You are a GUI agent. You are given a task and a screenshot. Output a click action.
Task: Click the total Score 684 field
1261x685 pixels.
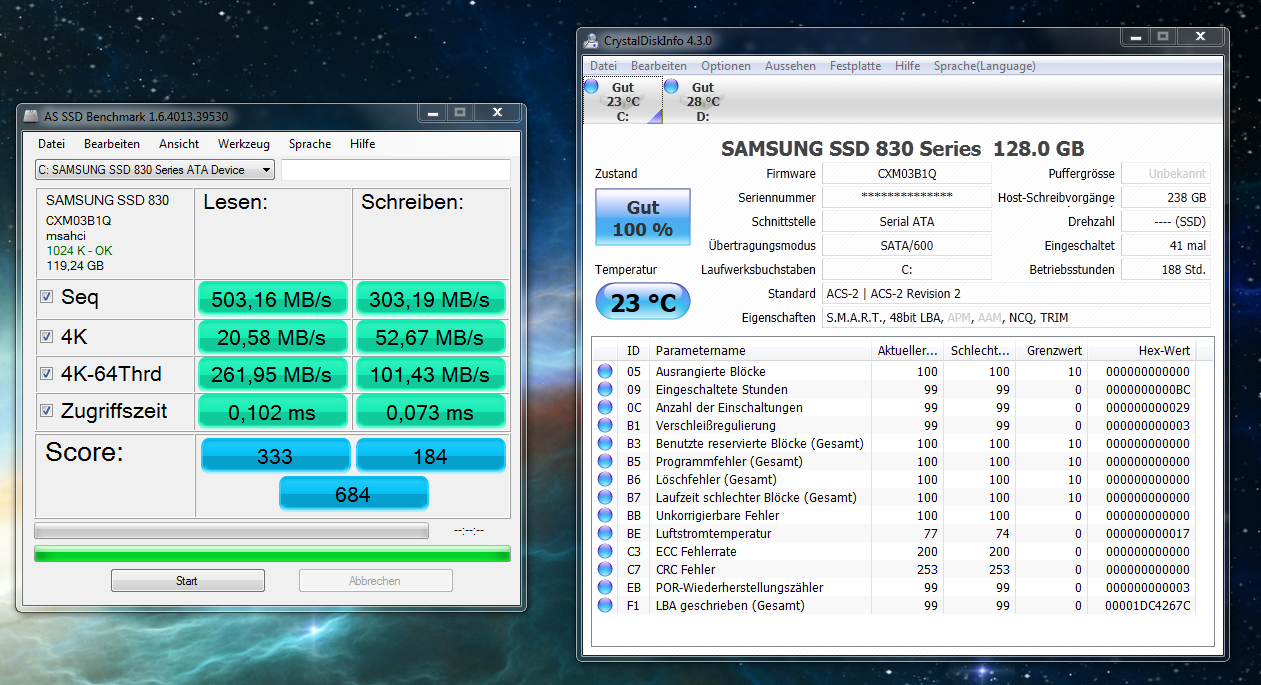pos(353,494)
